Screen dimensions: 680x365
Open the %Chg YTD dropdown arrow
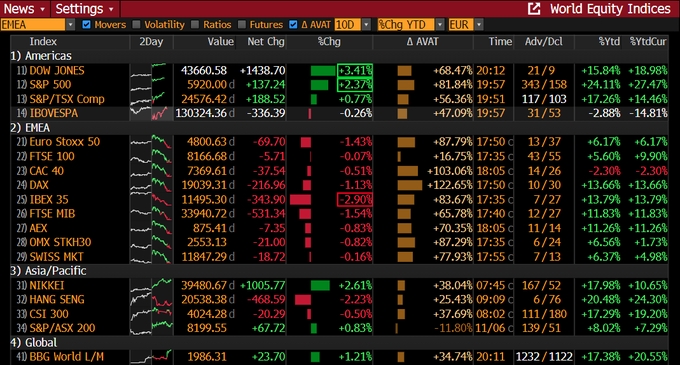(440, 25)
